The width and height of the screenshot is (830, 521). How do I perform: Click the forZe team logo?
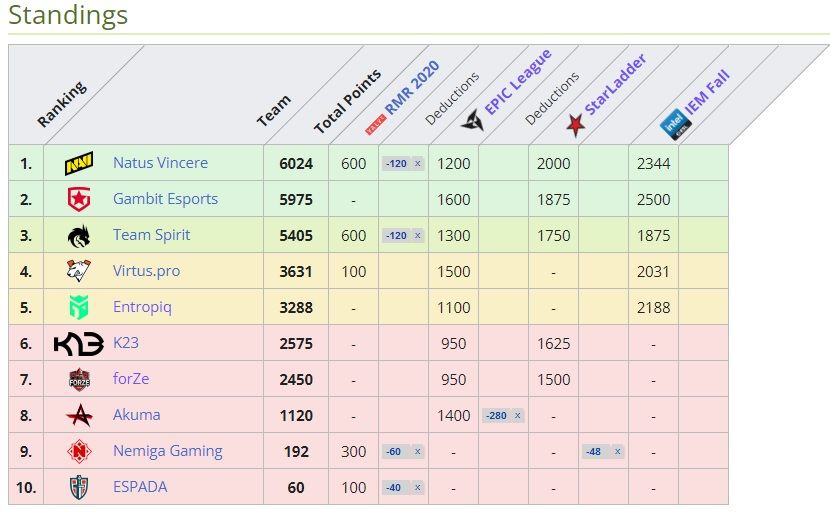click(x=79, y=380)
